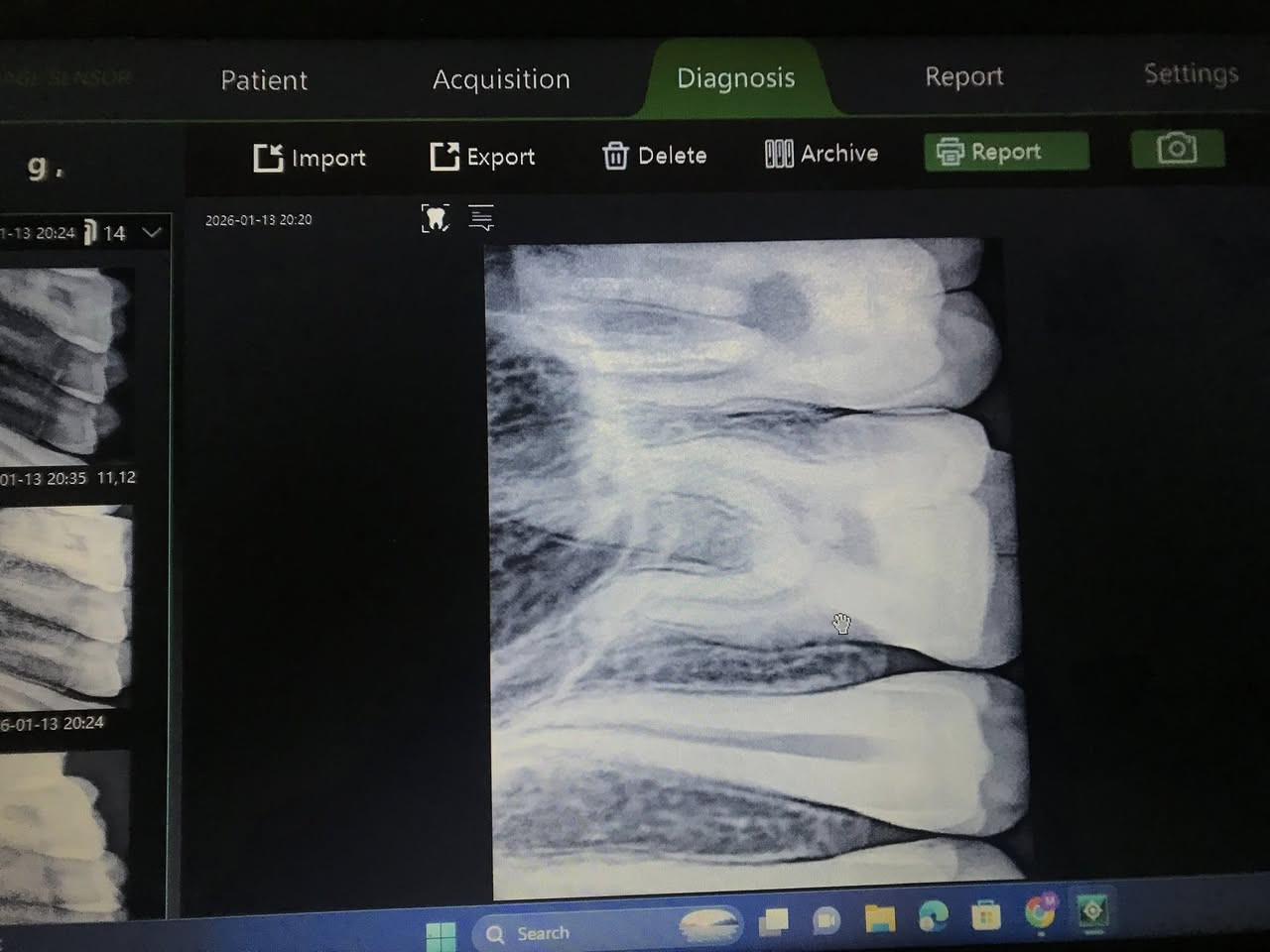Archive the current image

[x=822, y=154]
